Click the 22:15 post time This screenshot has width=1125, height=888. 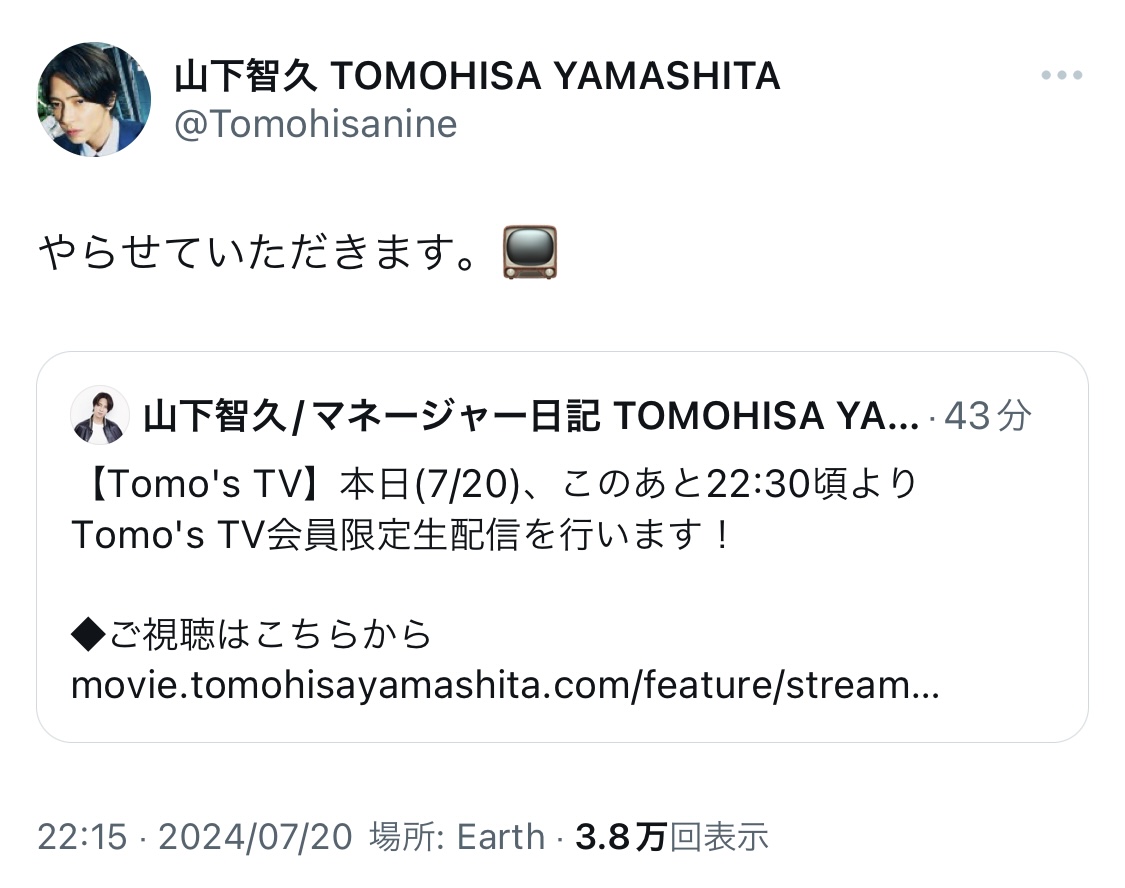[83, 836]
